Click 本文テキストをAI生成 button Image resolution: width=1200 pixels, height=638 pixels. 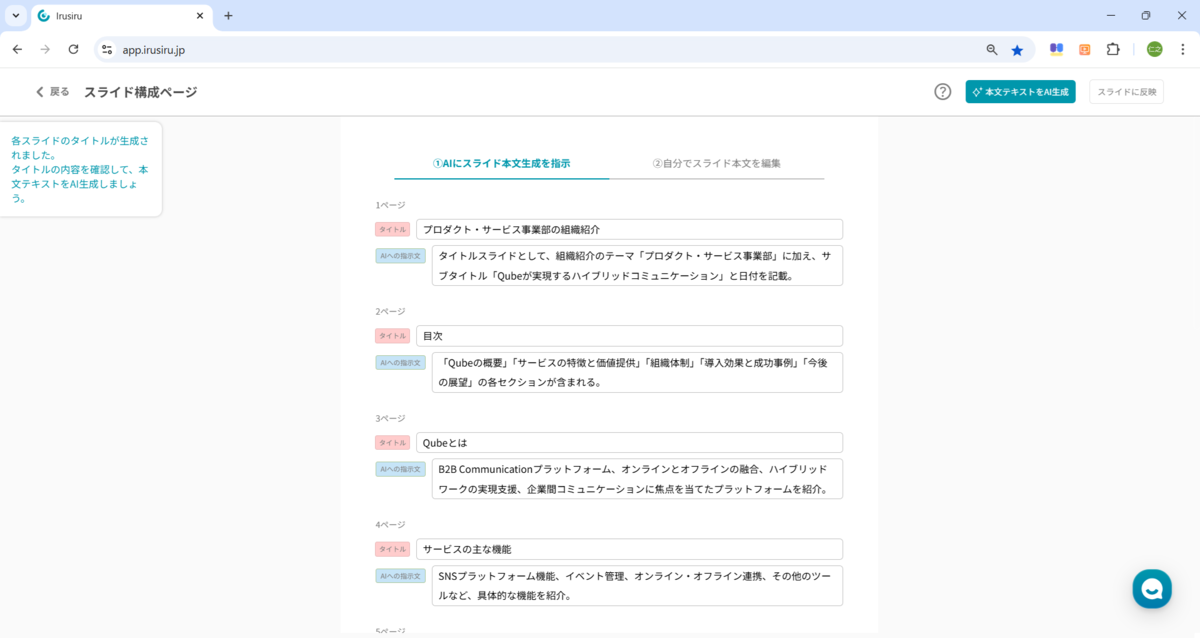click(x=1020, y=92)
